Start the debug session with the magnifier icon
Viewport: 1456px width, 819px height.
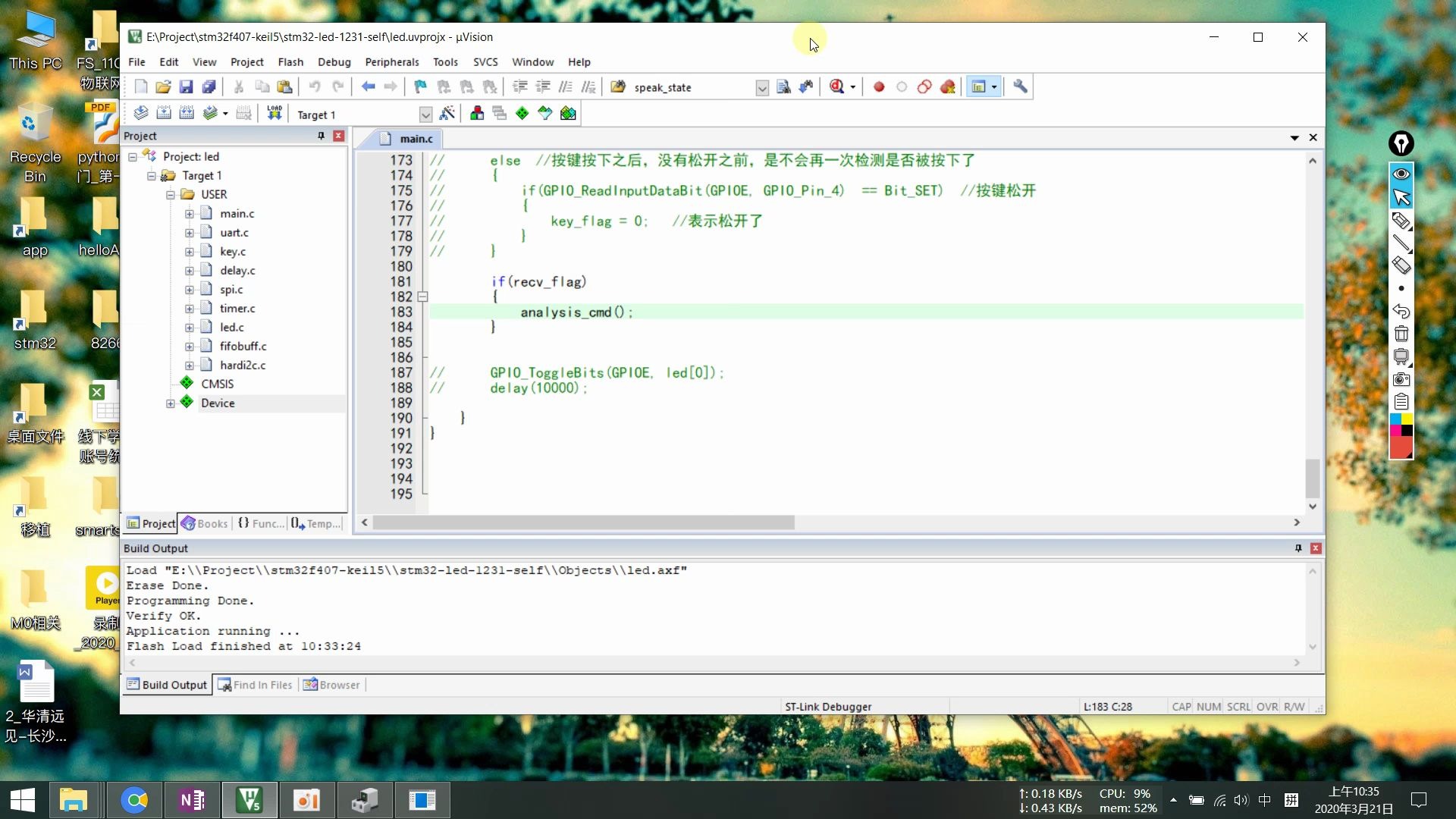pos(836,86)
